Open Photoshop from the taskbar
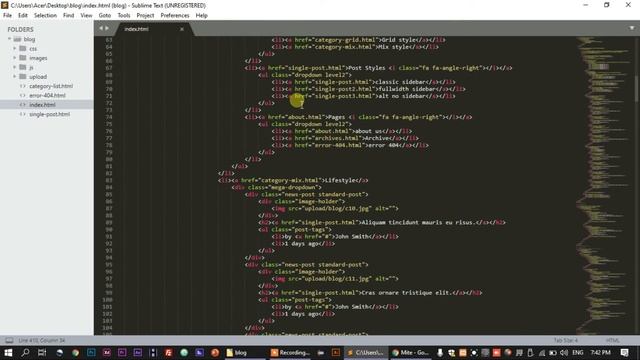Screen dimensions: 640x360 point(91,352)
